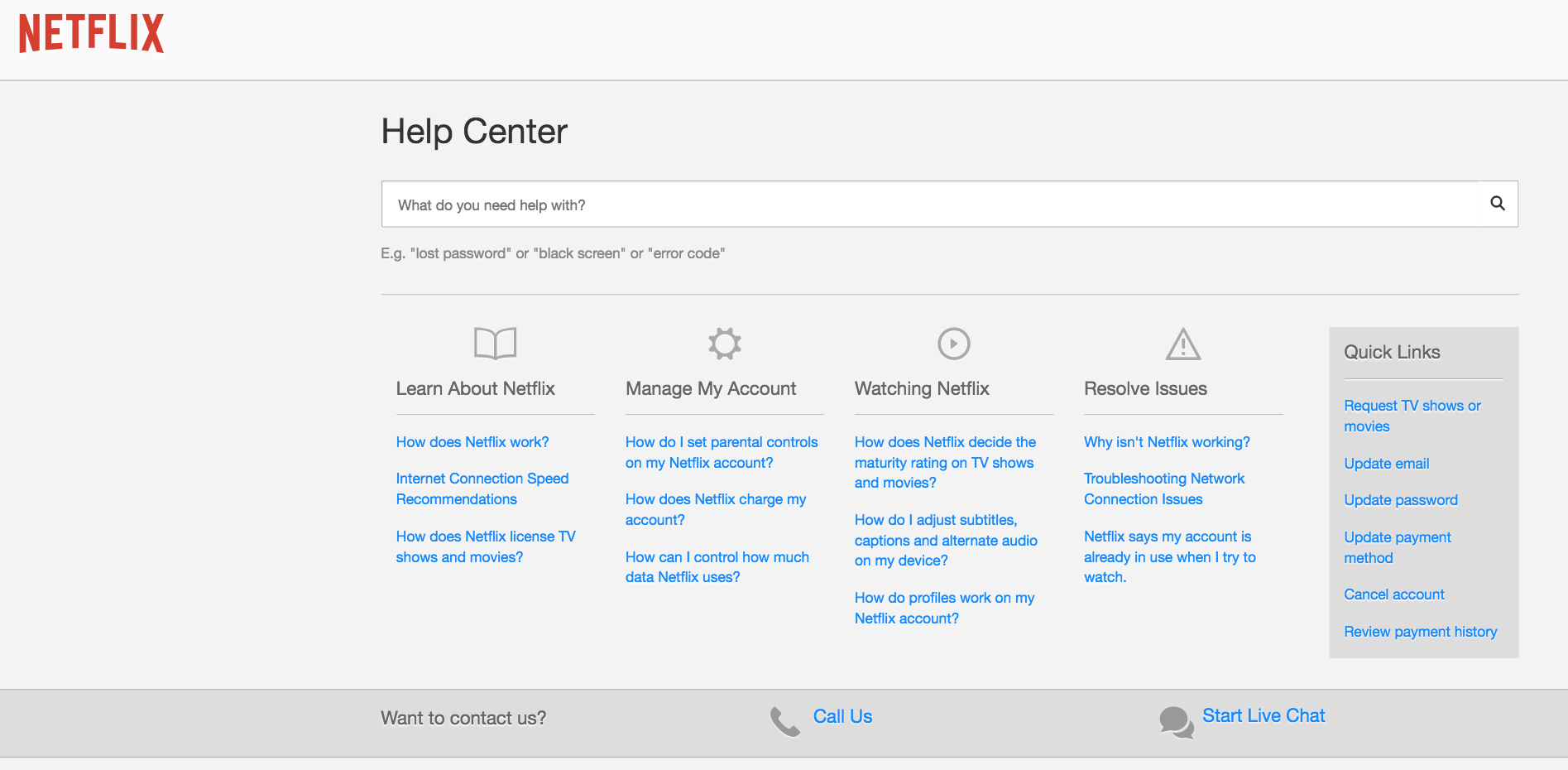Click the warning triangle Resolve Issues icon
Screen dimensions: 1568x770
(x=1183, y=344)
